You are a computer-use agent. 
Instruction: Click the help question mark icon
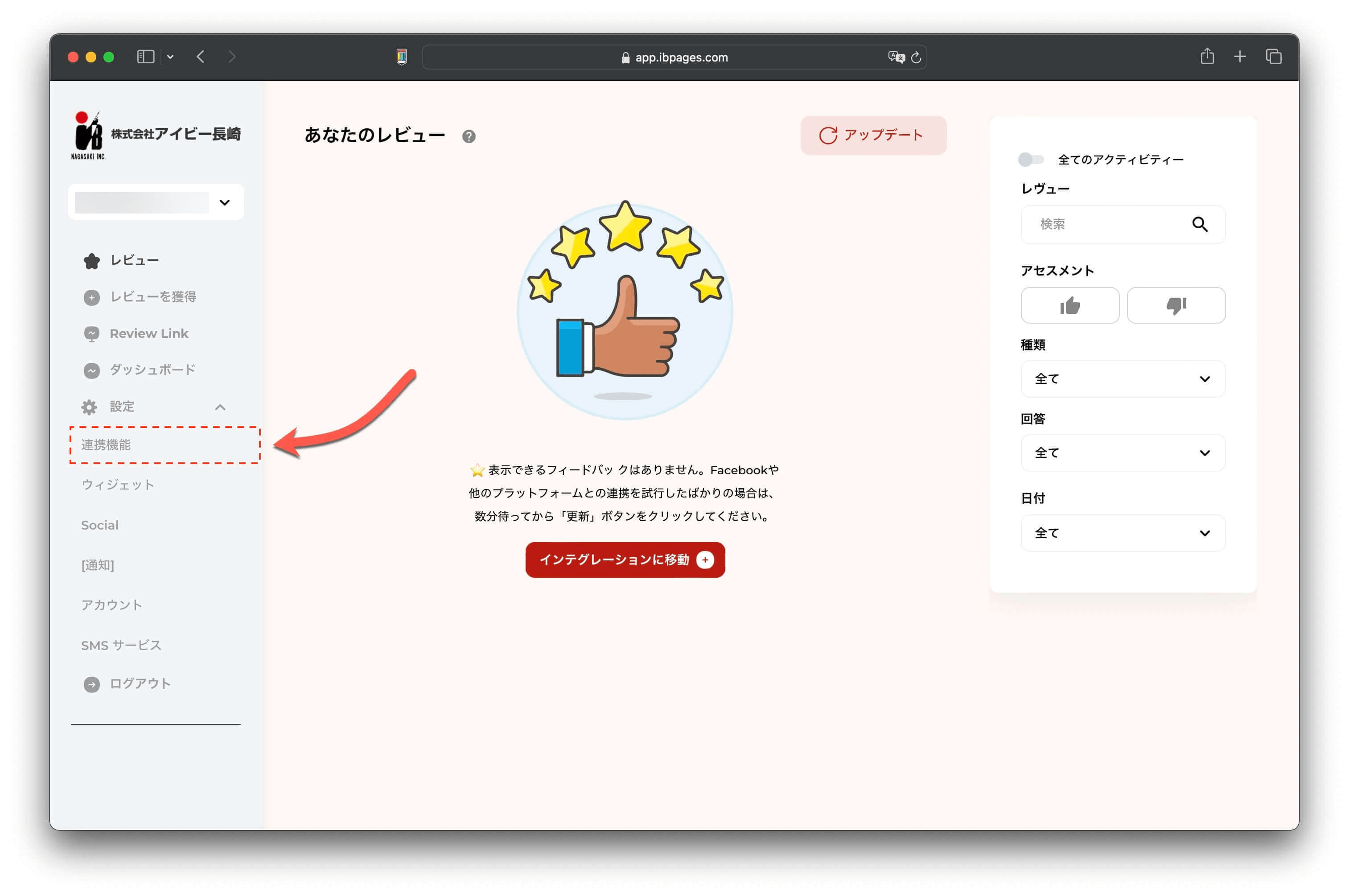[x=469, y=136]
